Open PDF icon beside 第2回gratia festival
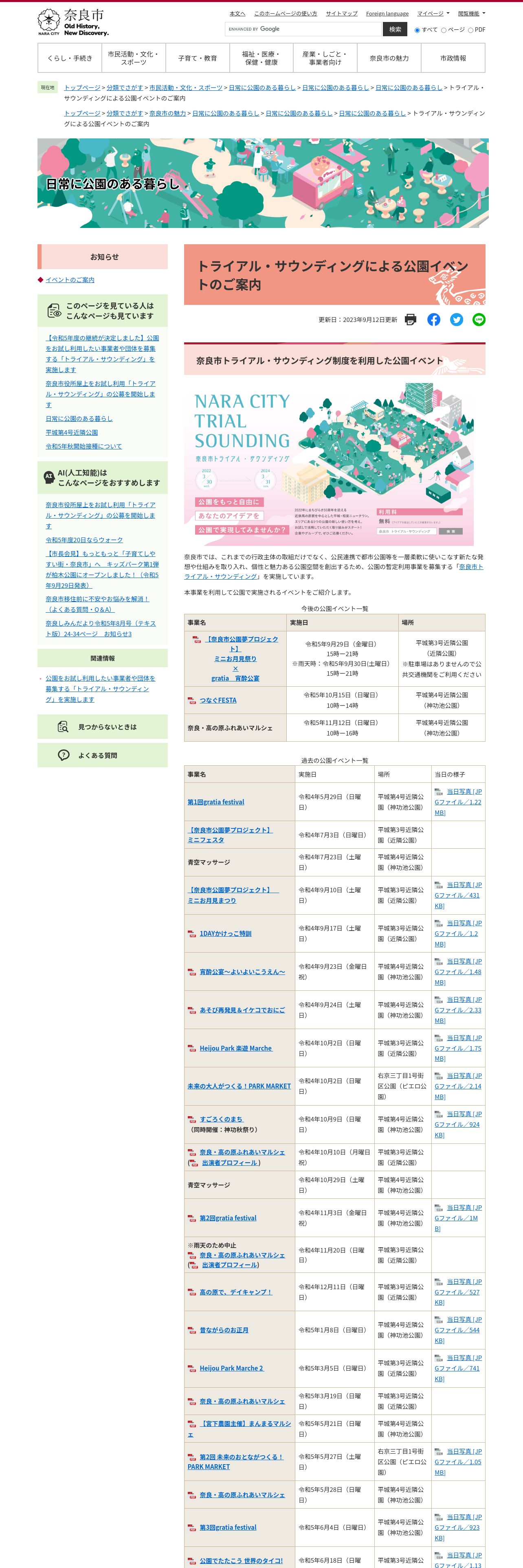Image resolution: width=523 pixels, height=1568 pixels. pyautogui.click(x=192, y=1218)
